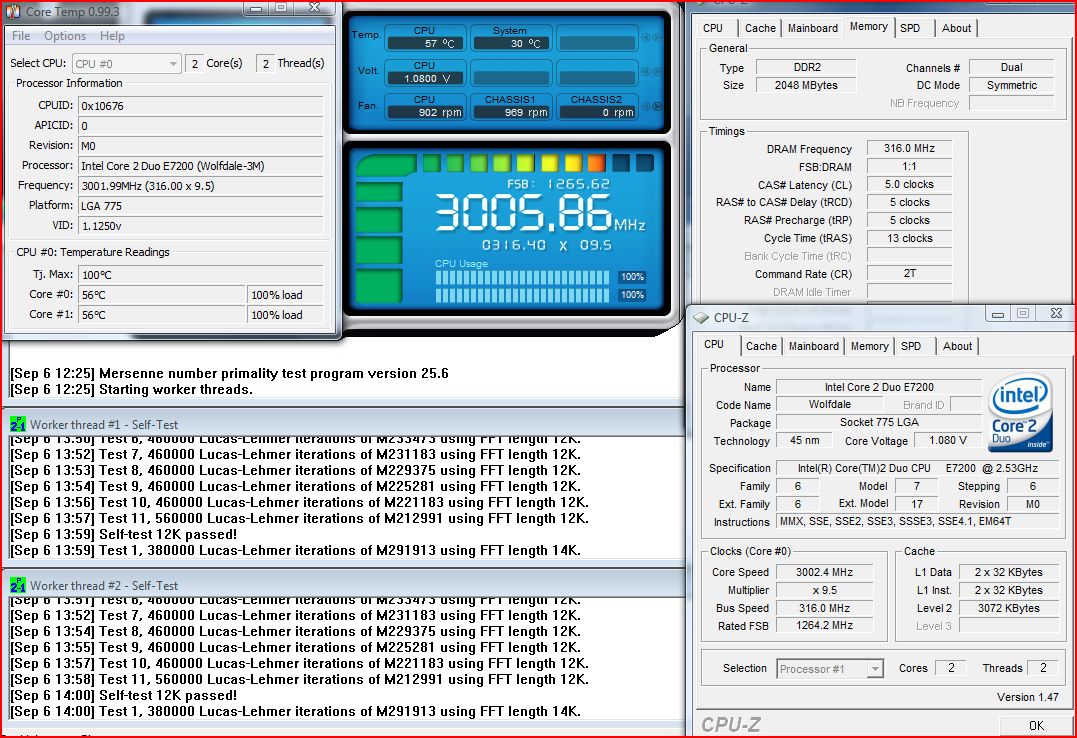Click the CHASSIS2 0 rpm fan readout
The image size is (1077, 738).
[596, 112]
